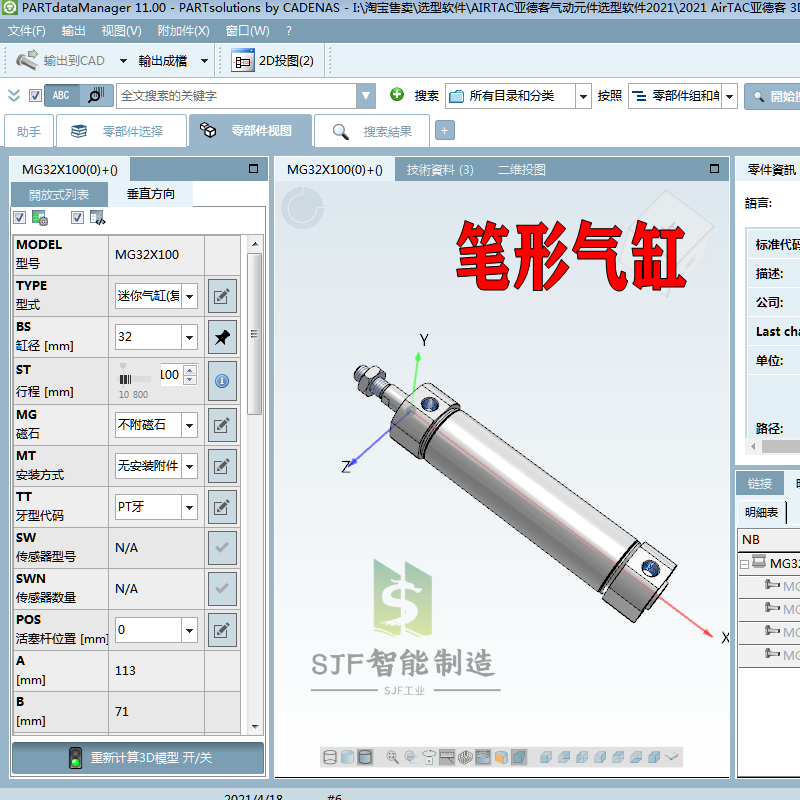Viewport: 800px width, 800px height.
Task: Open the BS 缸径 32 dropdown
Action: 189,337
